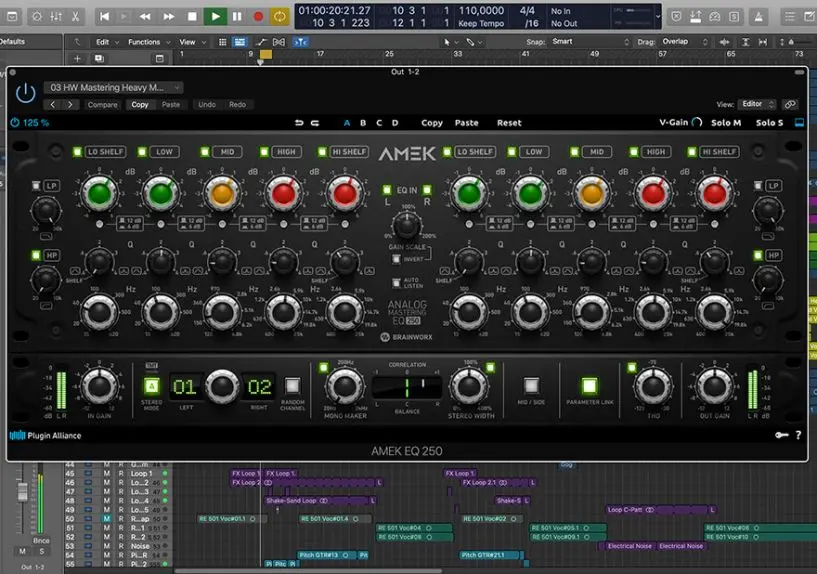817x574 pixels.
Task: Open the View Editor dropdown
Action: coord(757,104)
